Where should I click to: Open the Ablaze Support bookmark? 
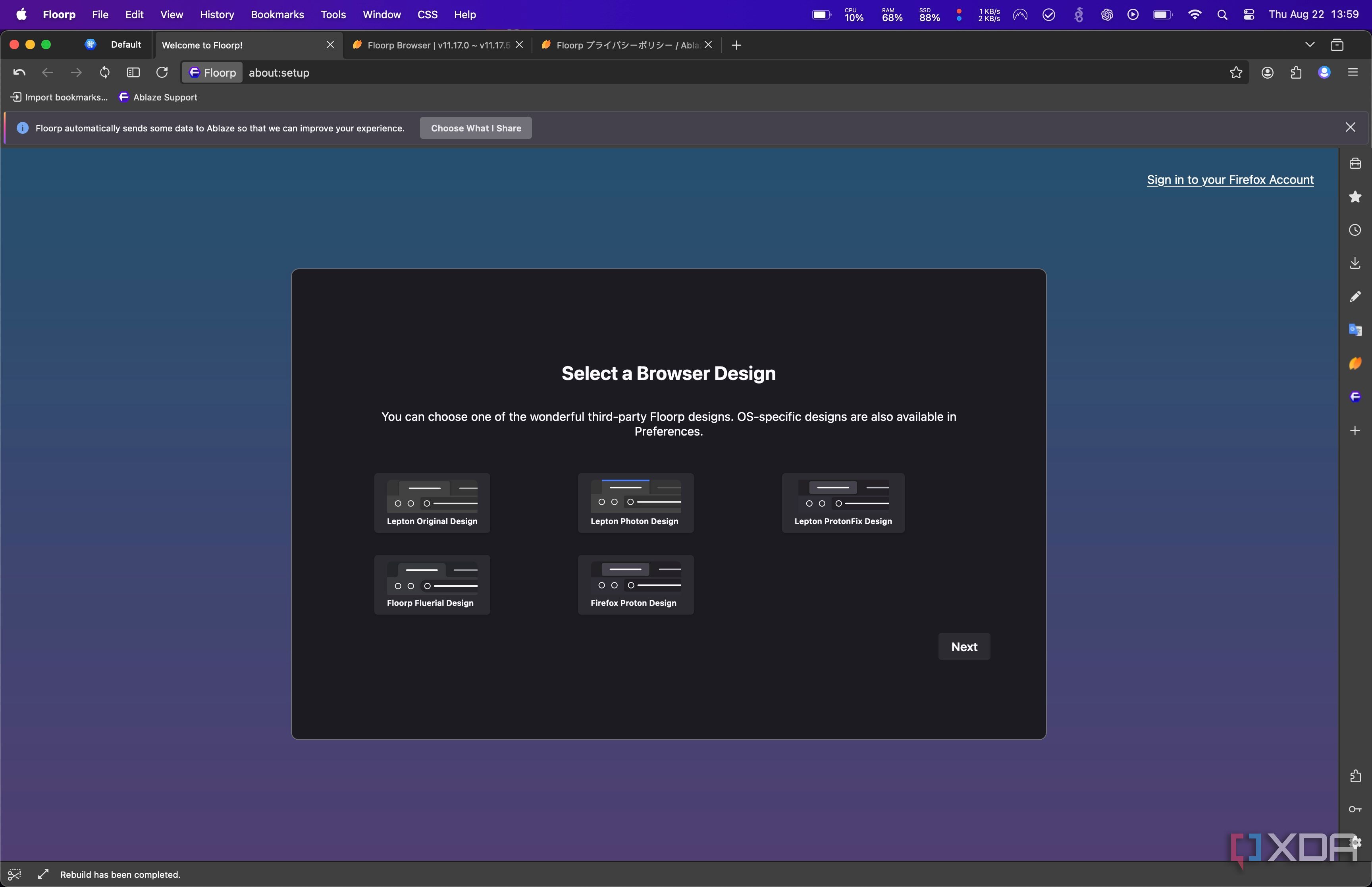point(158,97)
